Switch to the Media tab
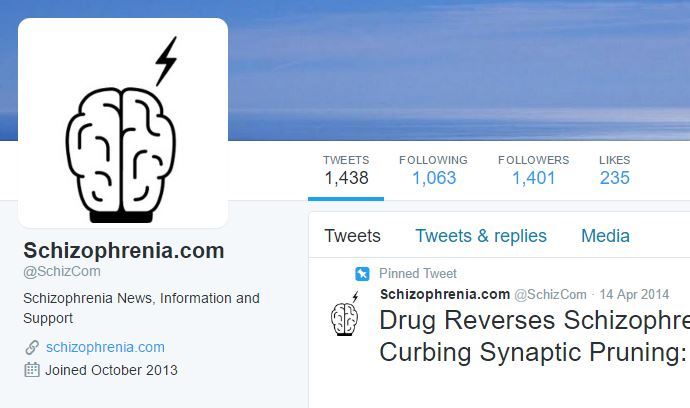 pyautogui.click(x=606, y=236)
